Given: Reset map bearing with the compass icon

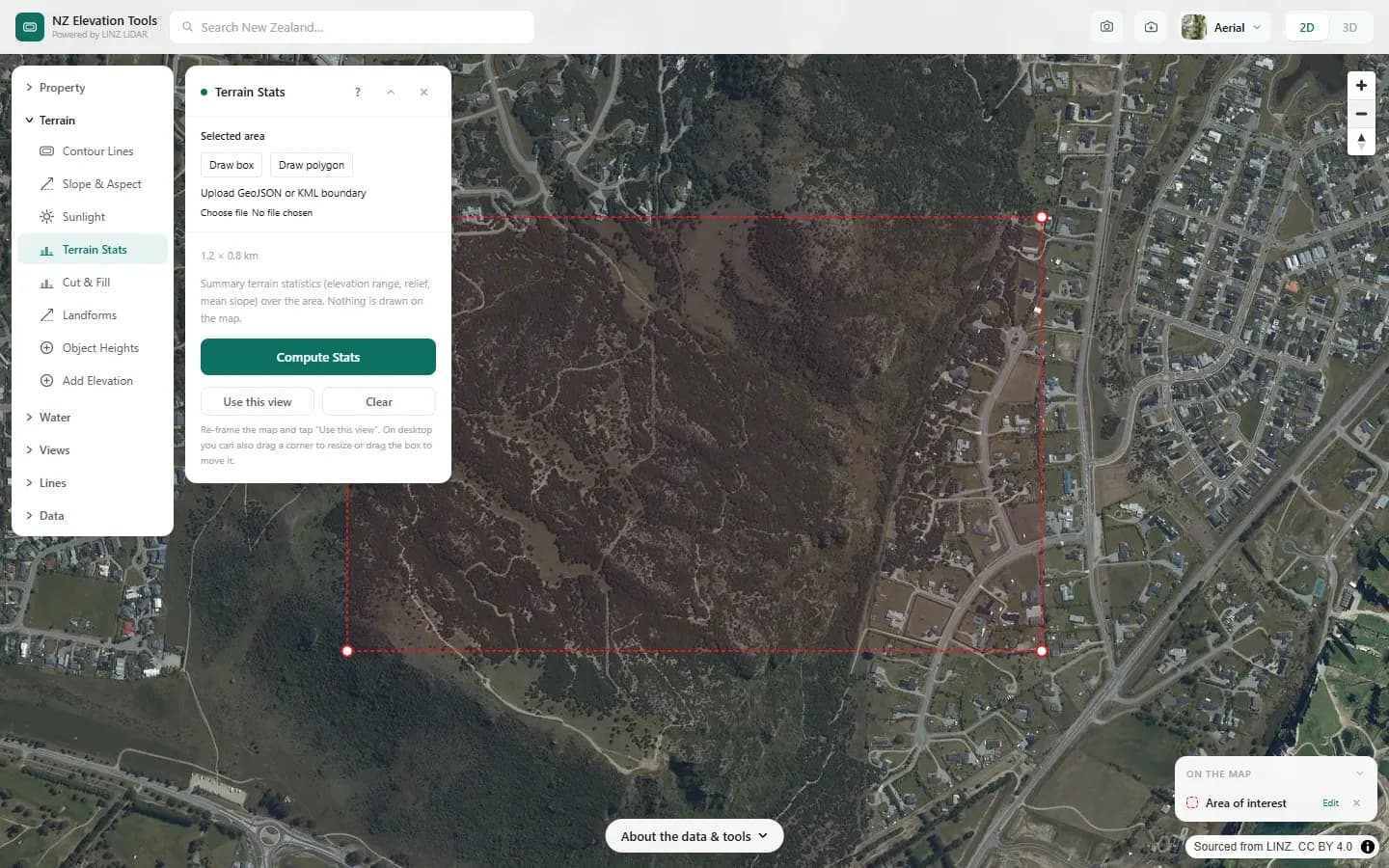Looking at the screenshot, I should [x=1361, y=142].
